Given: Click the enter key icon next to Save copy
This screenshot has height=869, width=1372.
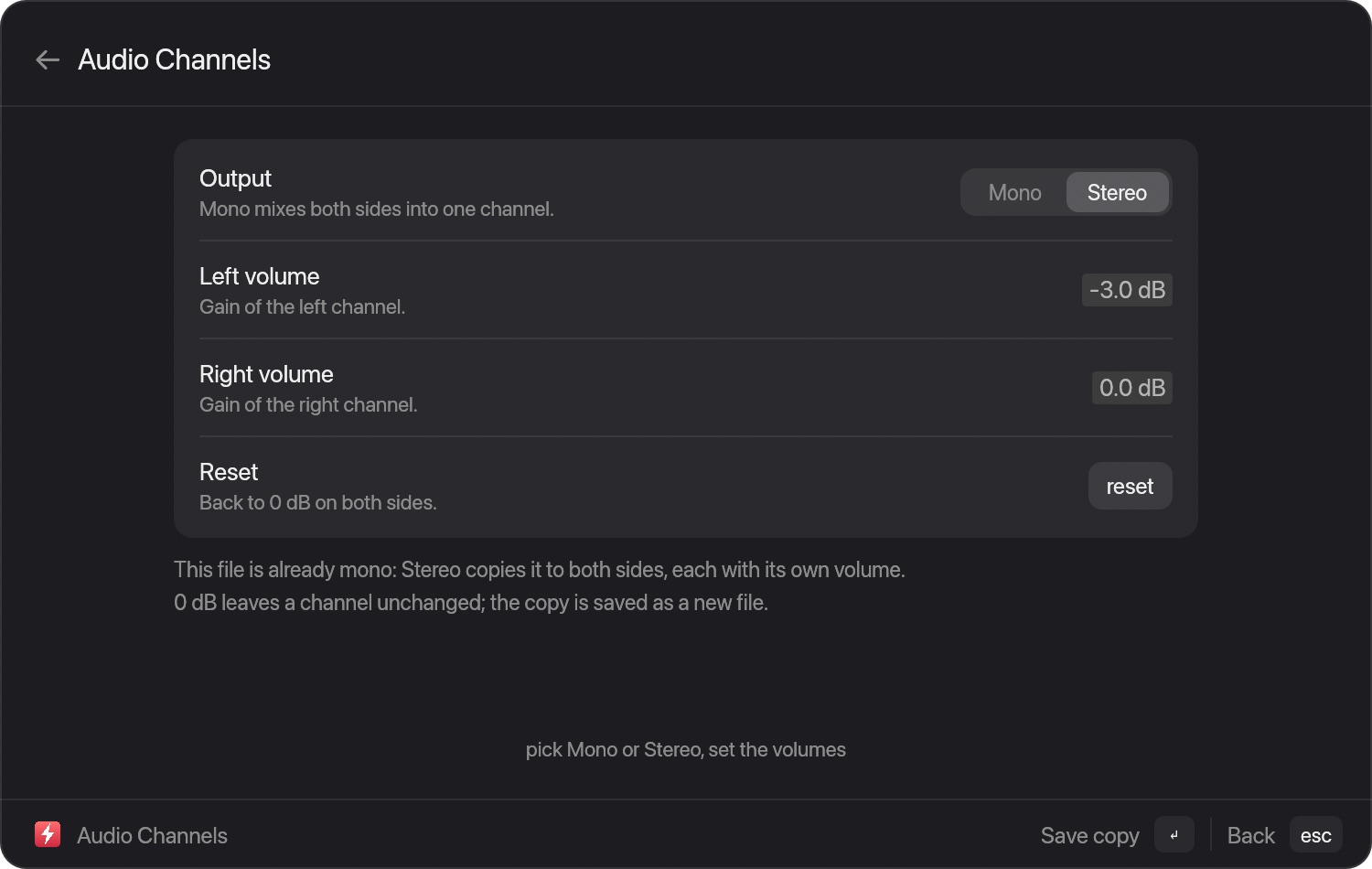Looking at the screenshot, I should 1174,834.
